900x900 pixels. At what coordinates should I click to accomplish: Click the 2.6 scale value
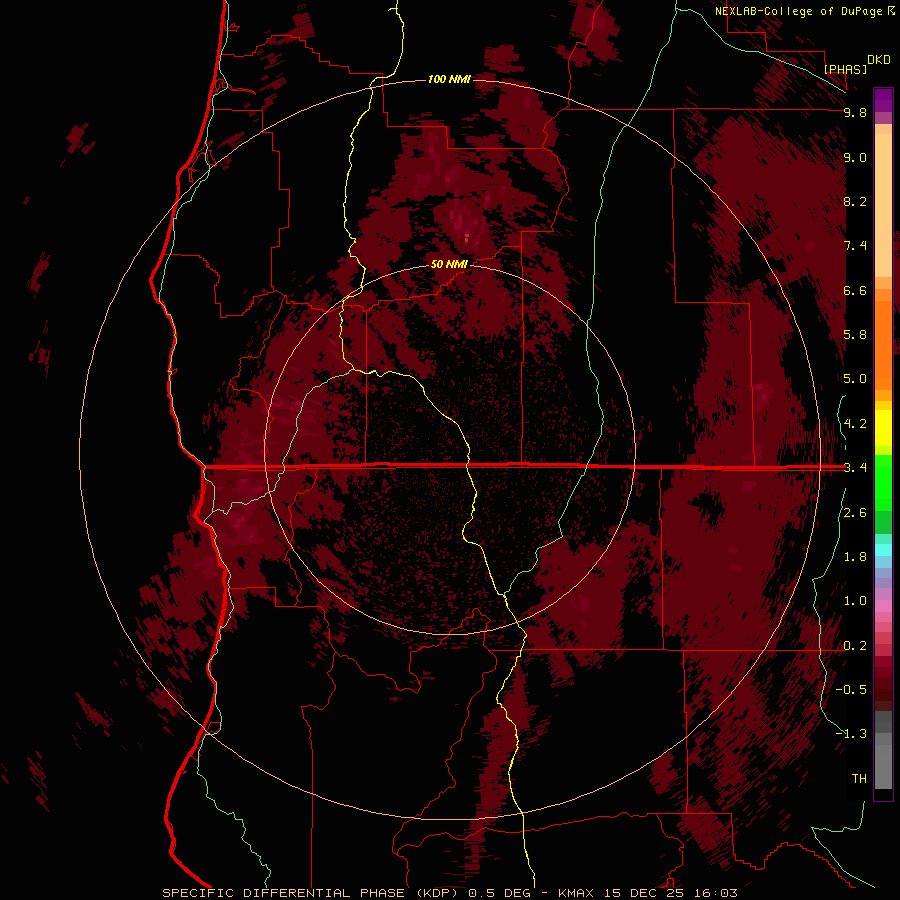pos(855,513)
